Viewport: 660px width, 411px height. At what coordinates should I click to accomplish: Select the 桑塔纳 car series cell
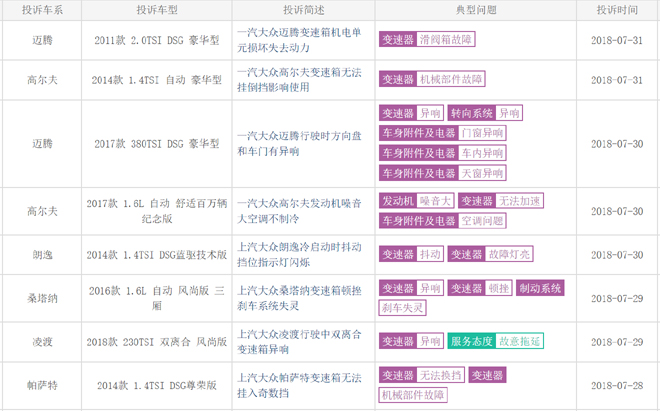point(42,298)
